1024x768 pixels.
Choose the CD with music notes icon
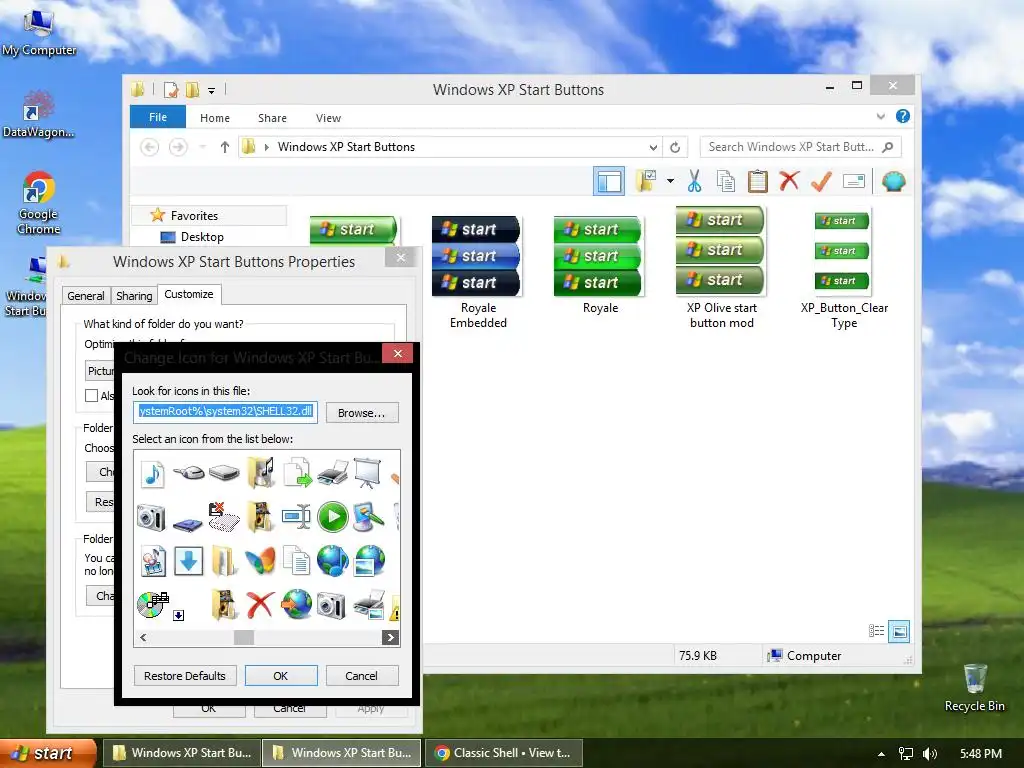point(152,604)
